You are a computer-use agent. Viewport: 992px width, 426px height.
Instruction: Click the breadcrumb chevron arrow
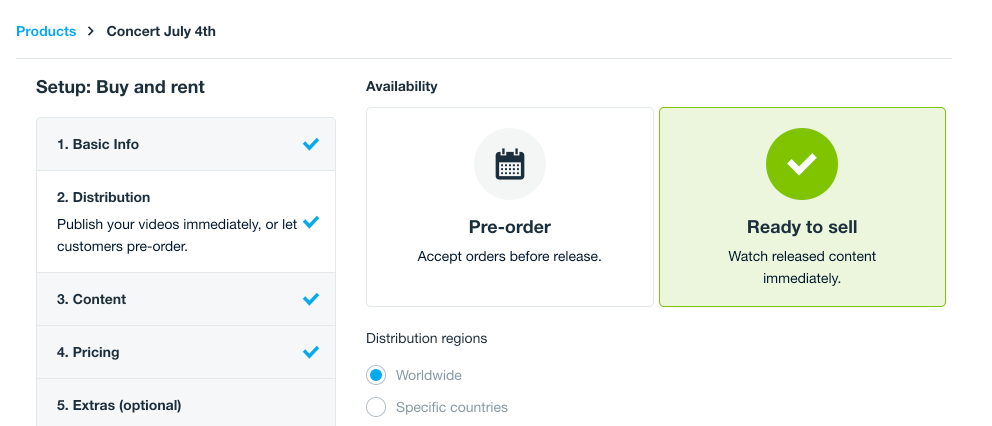pyautogui.click(x=91, y=32)
